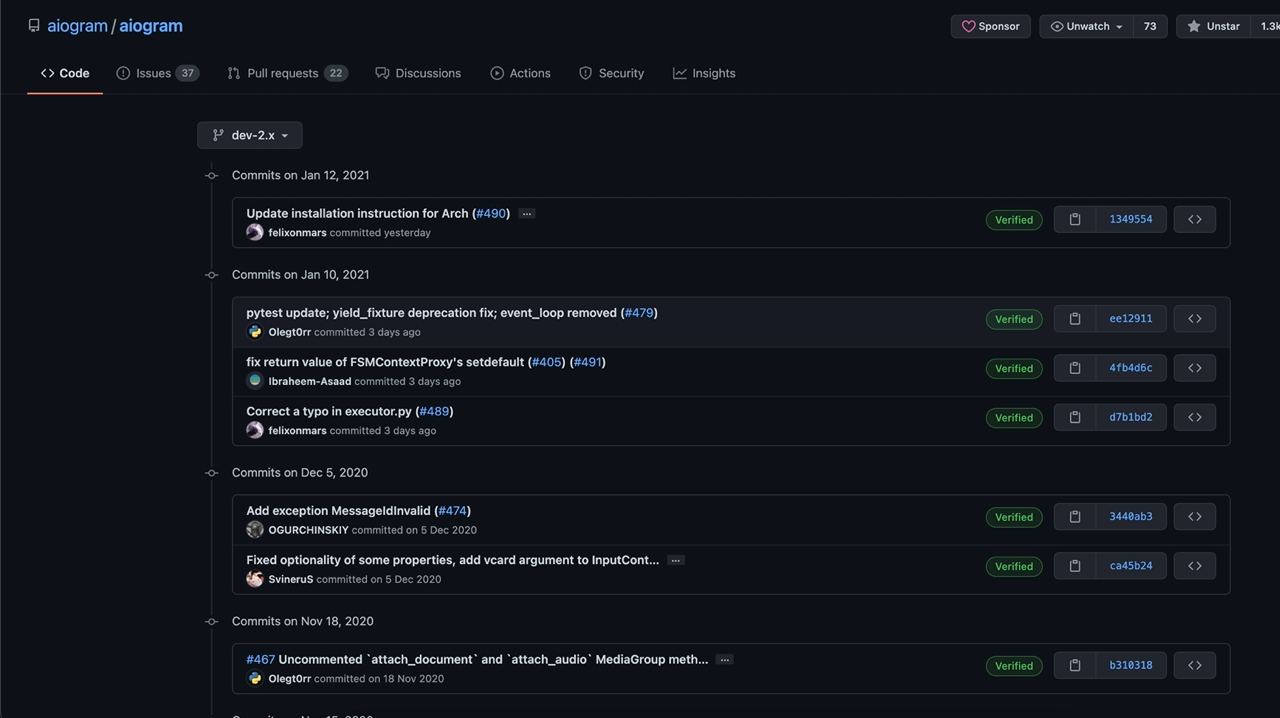1280x718 pixels.
Task: Open the Insights tab
Action: coord(704,73)
